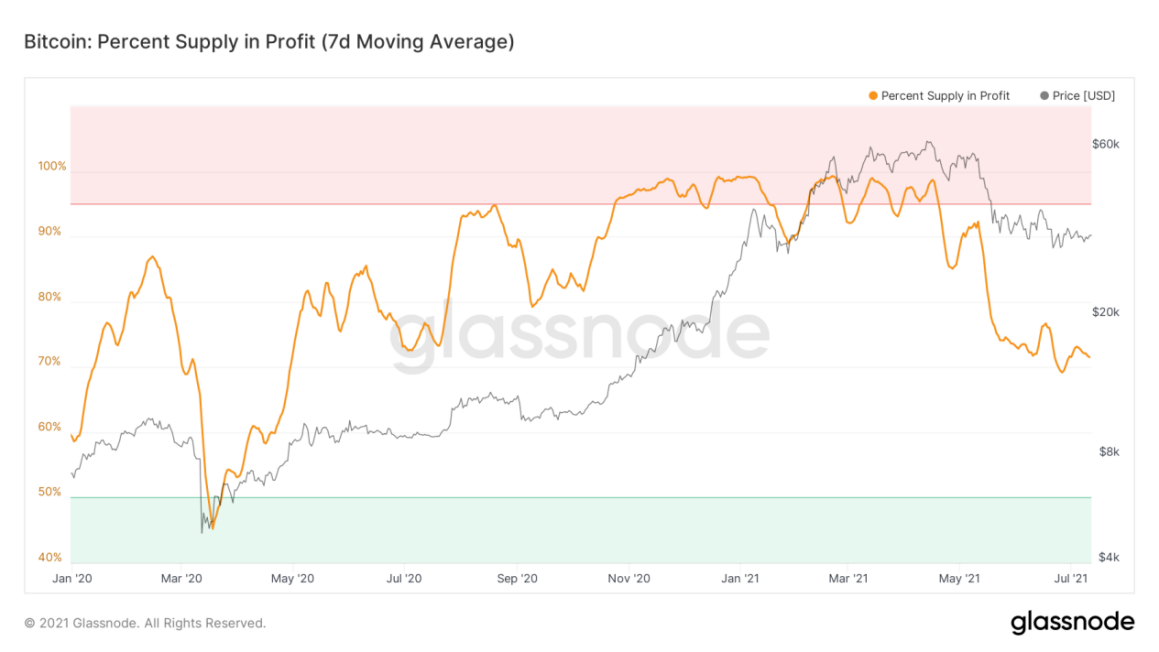Select the Jan '20 date axis label
Screen dimensions: 1159x652
click(x=73, y=578)
